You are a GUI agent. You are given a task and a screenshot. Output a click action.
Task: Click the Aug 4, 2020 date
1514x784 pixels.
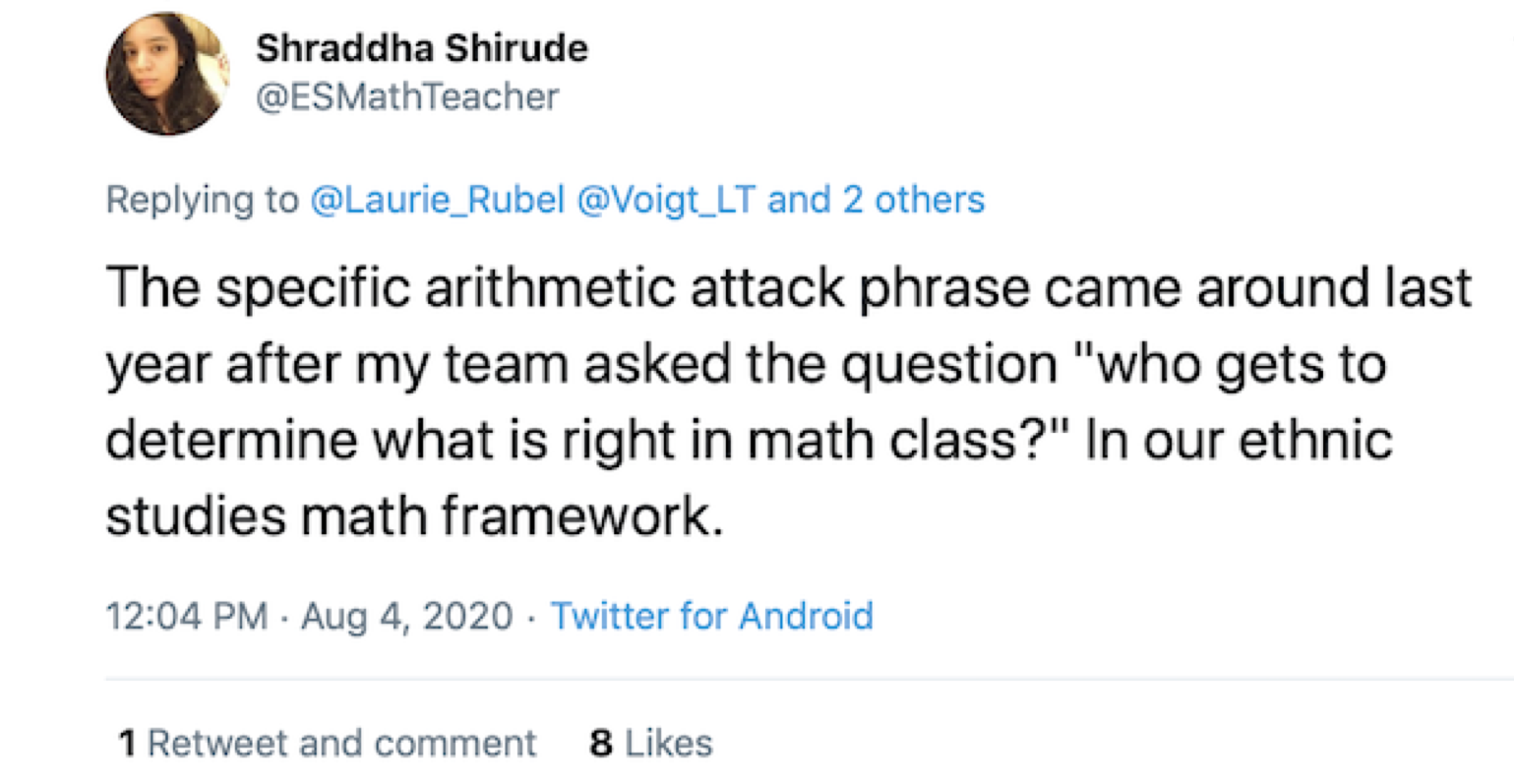(406, 616)
